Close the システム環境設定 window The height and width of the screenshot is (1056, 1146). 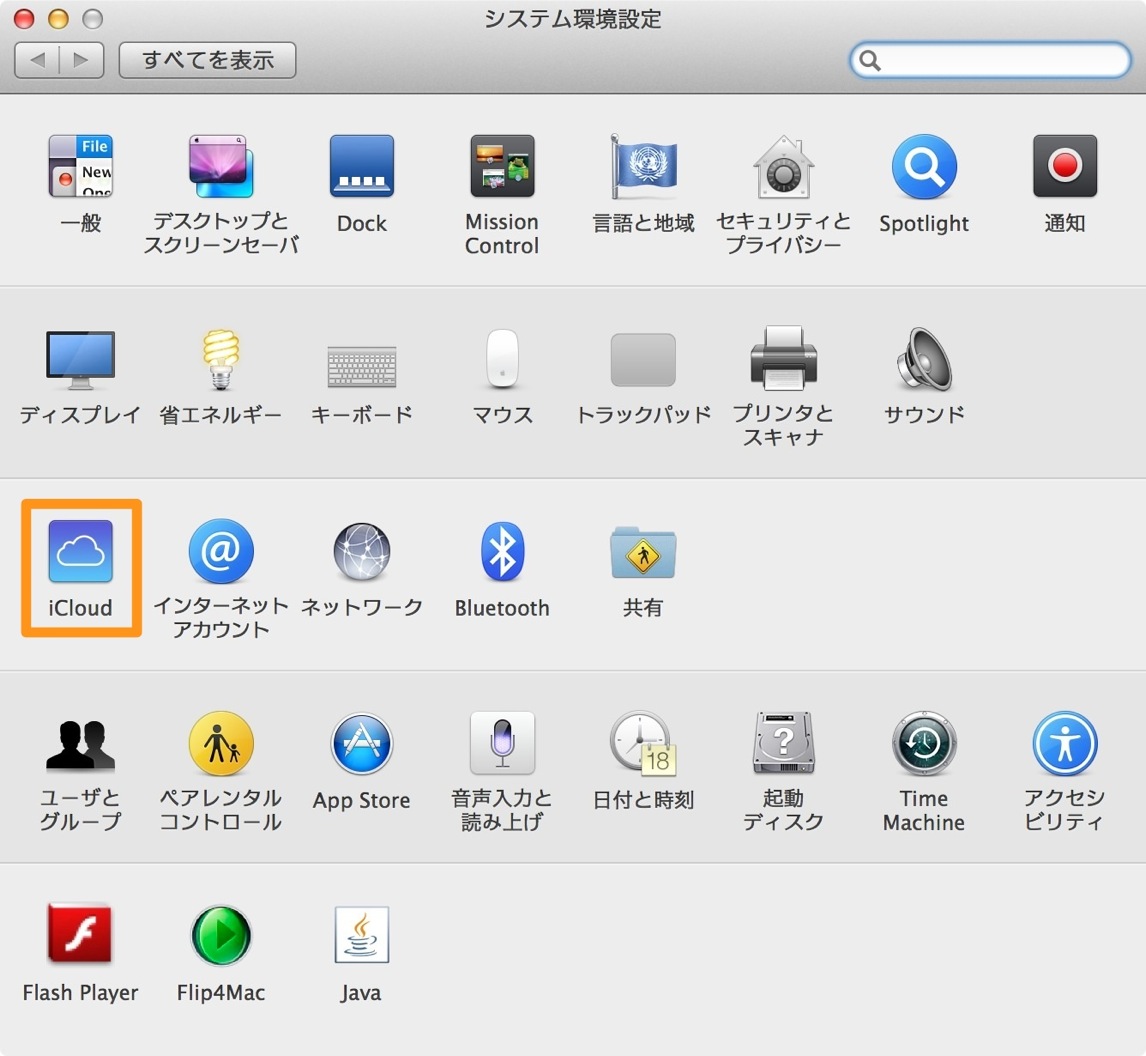coord(24,18)
